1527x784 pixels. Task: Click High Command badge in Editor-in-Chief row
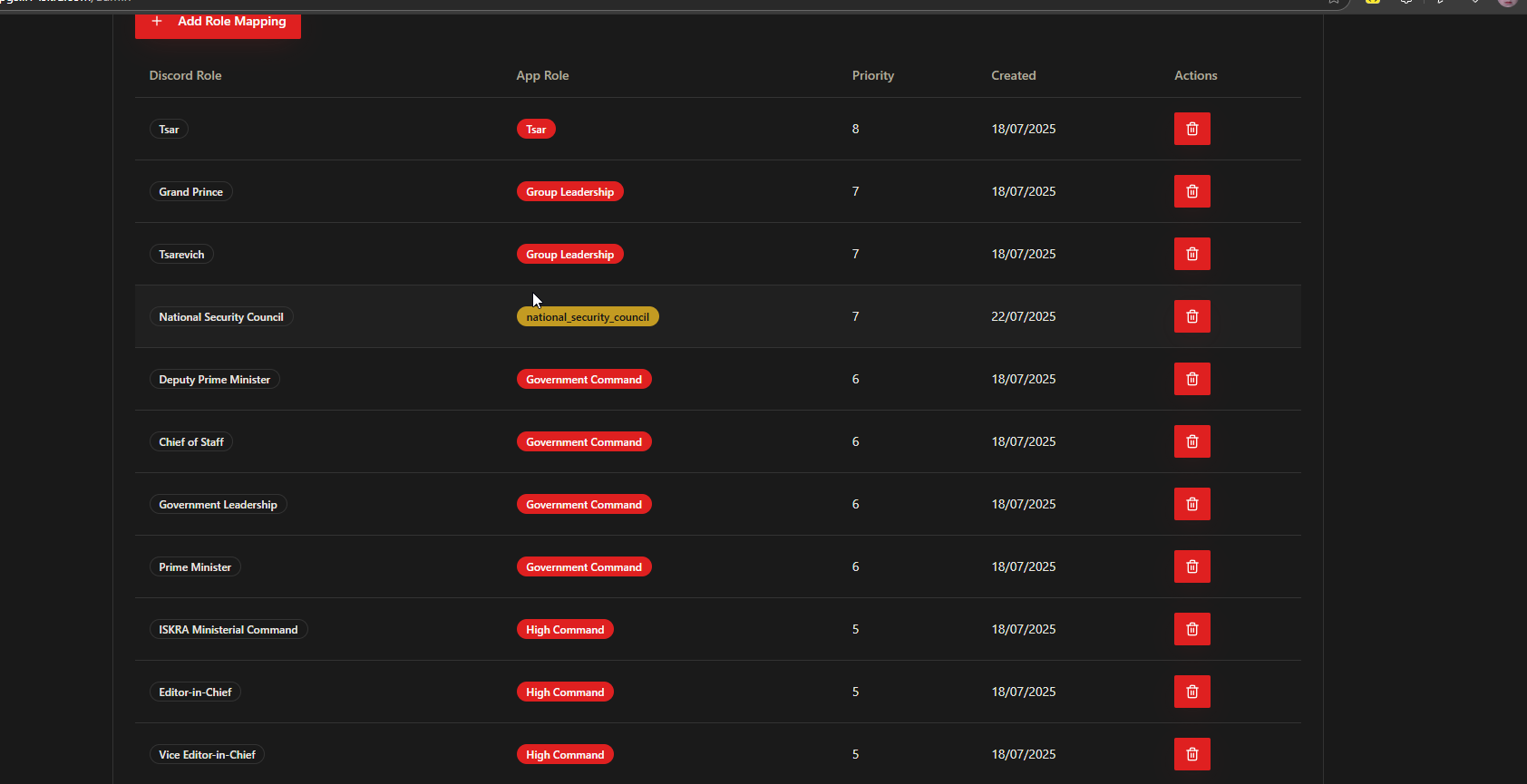(565, 692)
